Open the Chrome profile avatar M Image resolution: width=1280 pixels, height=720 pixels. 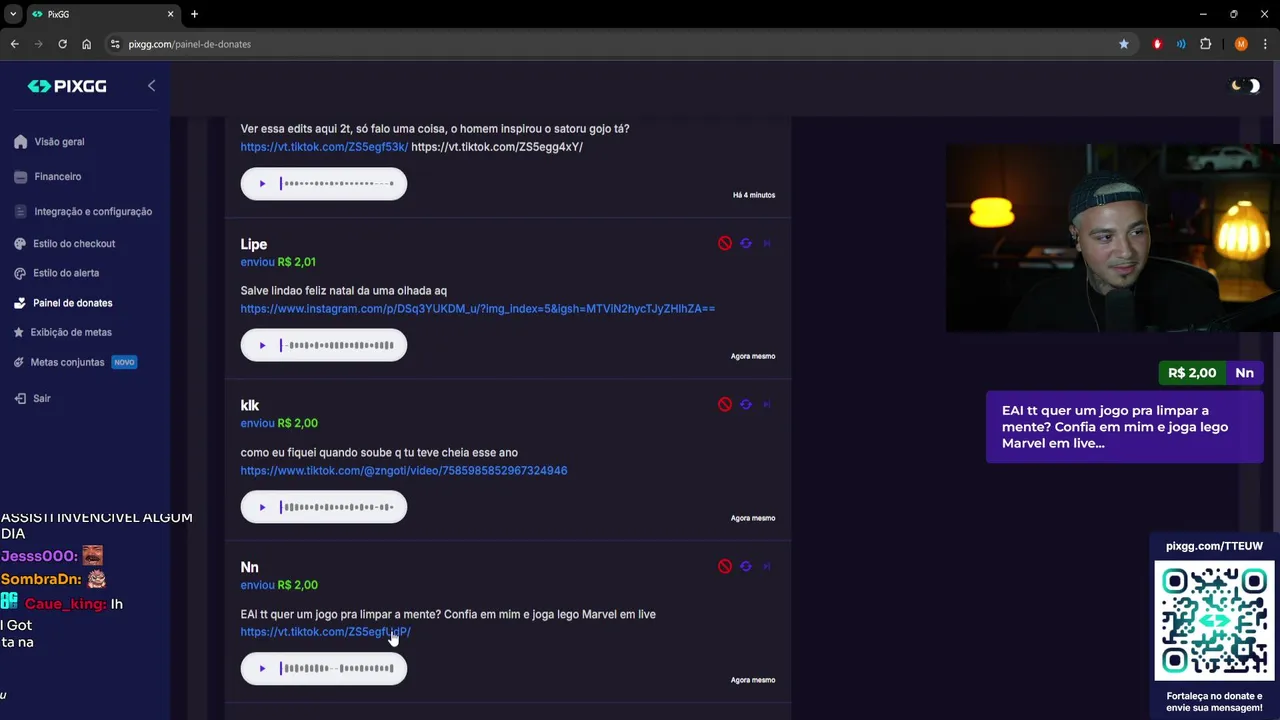[1241, 44]
